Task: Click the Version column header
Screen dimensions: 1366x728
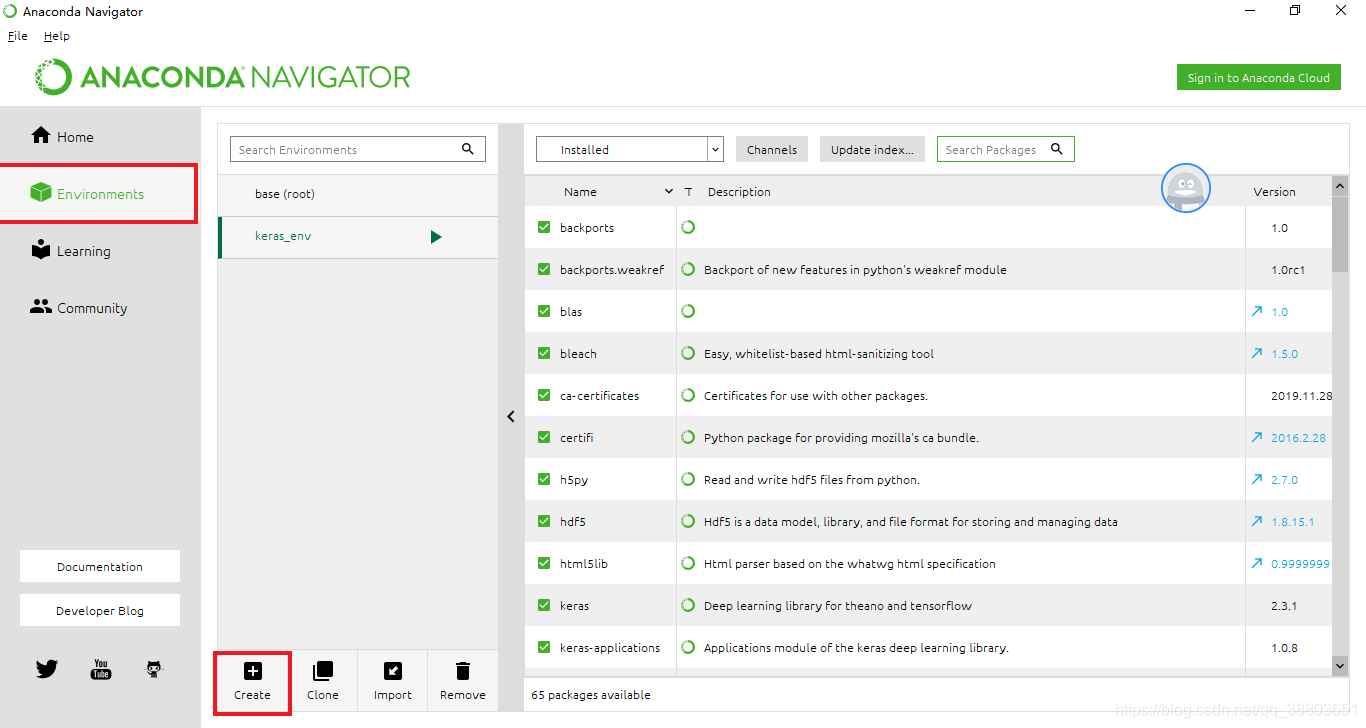Action: tap(1274, 192)
